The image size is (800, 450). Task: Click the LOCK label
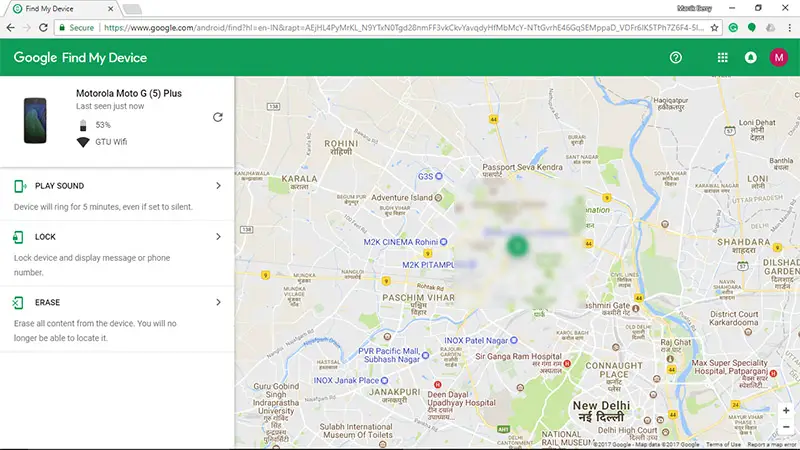point(45,237)
